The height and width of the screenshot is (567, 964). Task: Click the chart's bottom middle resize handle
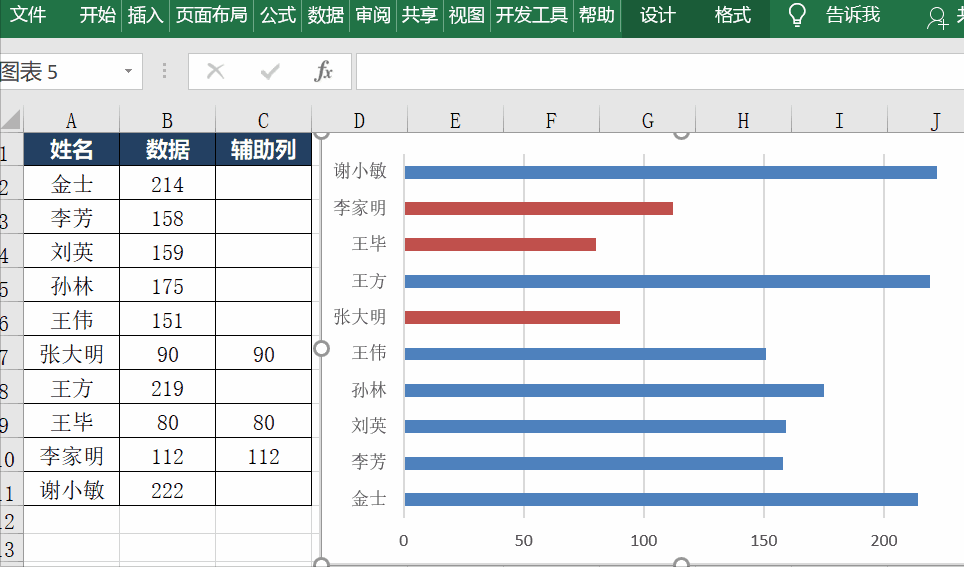681,562
